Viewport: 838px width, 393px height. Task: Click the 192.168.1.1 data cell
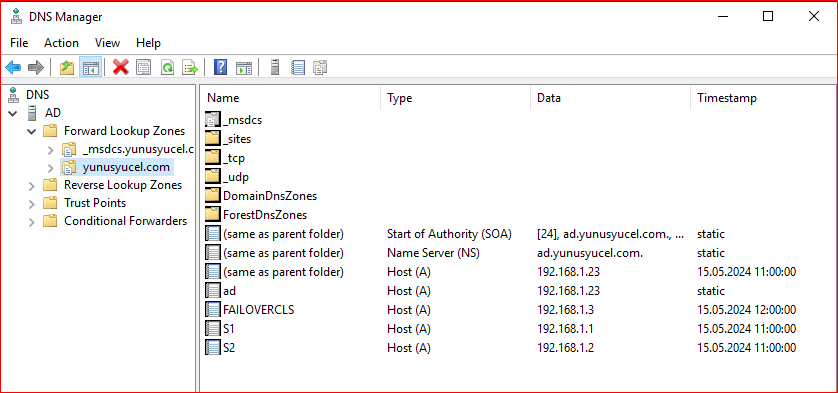tap(565, 329)
